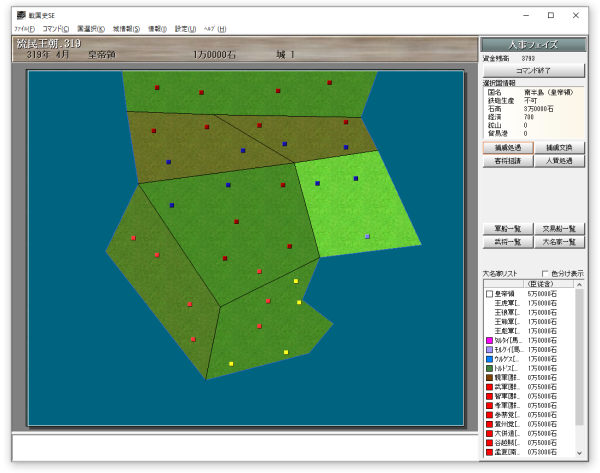600x473 pixels.
Task: Click the (臣従含) column header
Action: [548, 284]
